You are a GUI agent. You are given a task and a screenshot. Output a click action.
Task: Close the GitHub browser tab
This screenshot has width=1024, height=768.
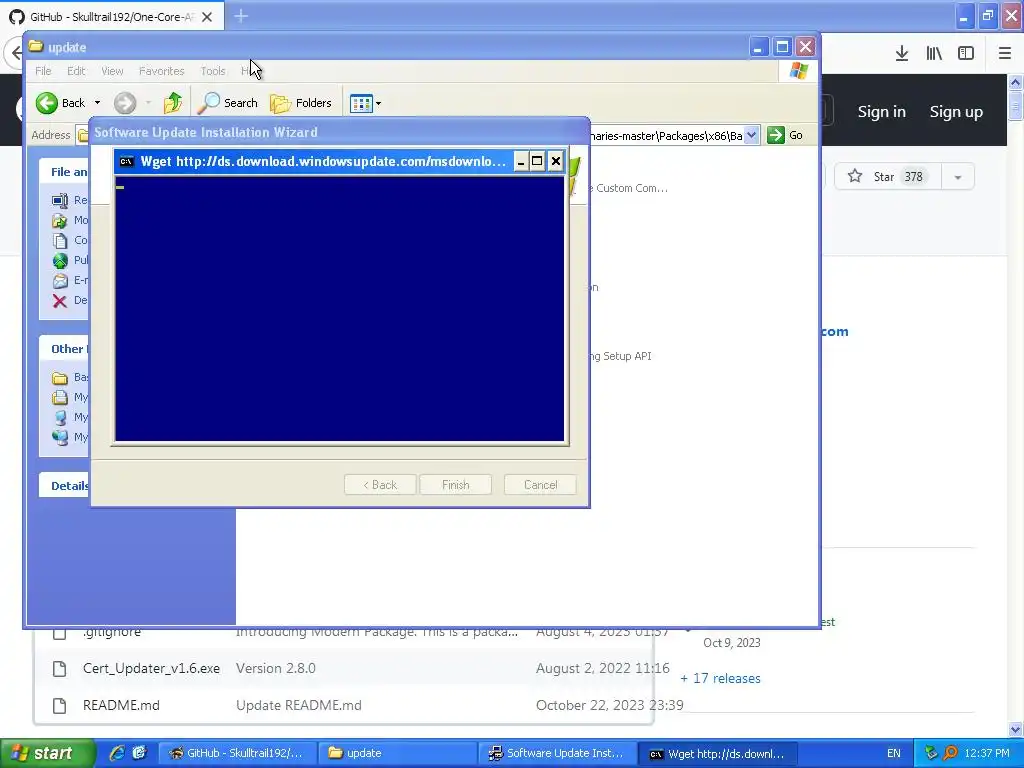[x=207, y=17]
